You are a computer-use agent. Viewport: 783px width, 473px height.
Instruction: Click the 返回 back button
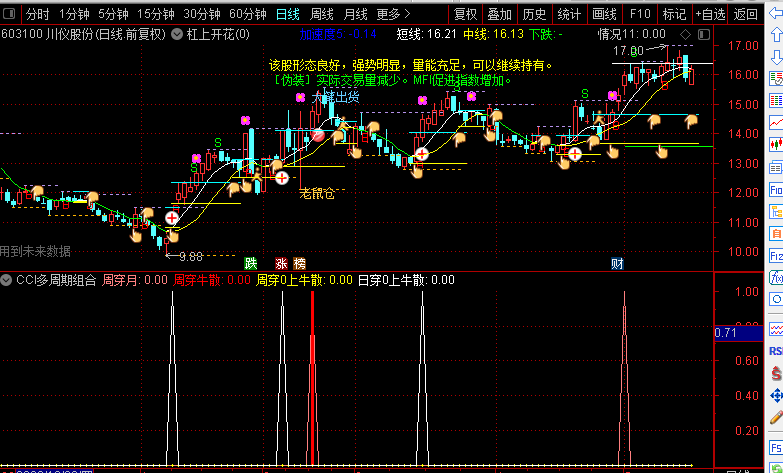[746, 14]
